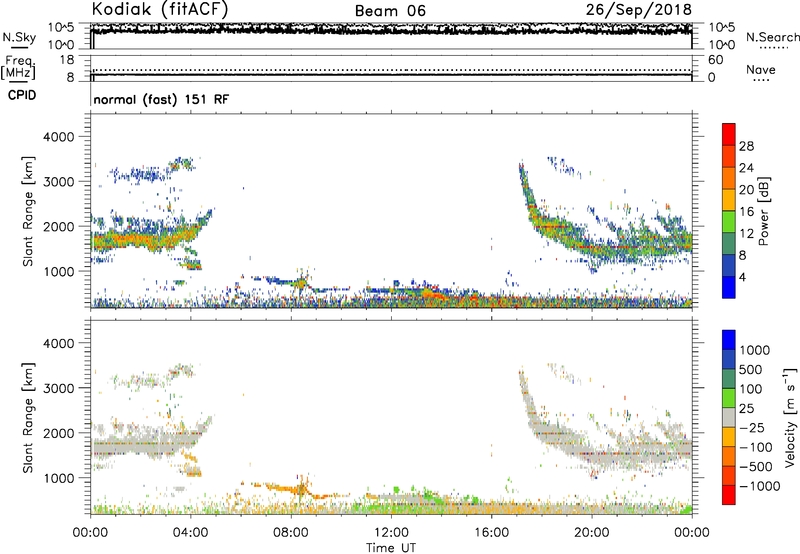This screenshot has width=800, height=554.
Task: Click the 'Beam 06' header label
Action: point(390,11)
